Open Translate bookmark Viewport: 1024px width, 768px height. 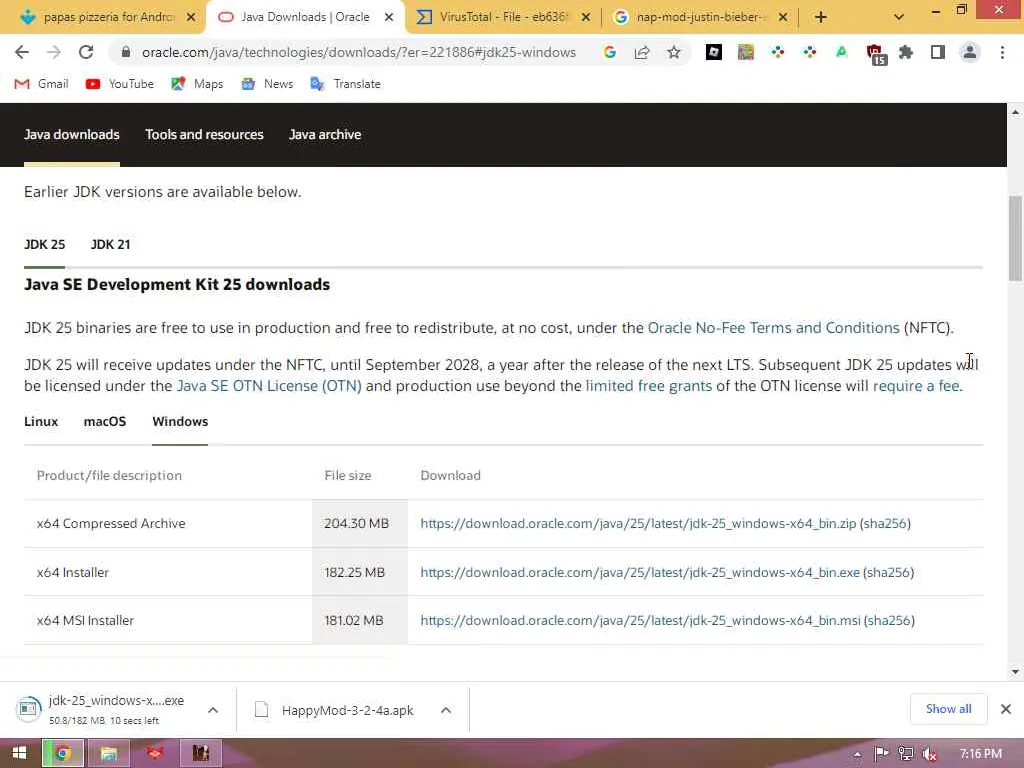(x=345, y=84)
